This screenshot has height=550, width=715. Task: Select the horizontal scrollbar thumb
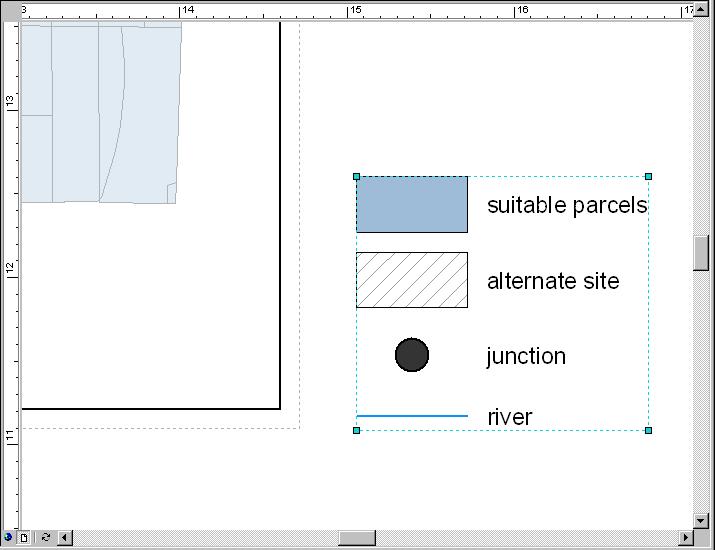click(357, 538)
